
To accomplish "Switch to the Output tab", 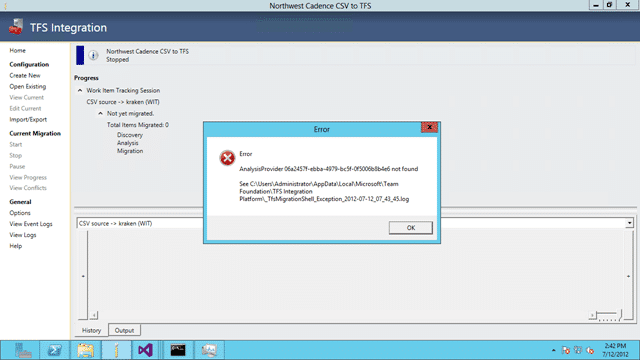I will pos(124,331).
